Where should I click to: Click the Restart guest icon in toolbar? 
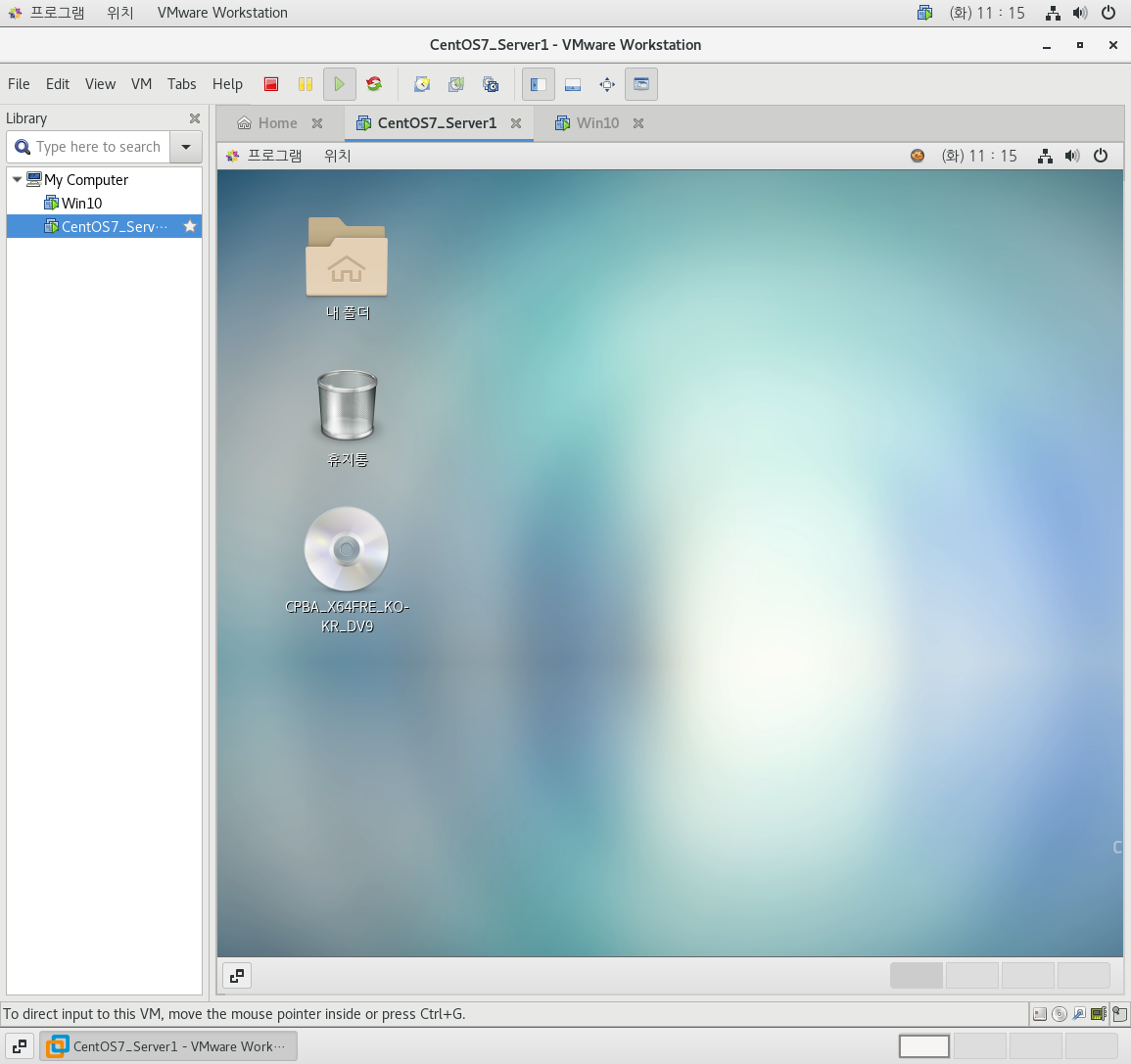pyautogui.click(x=374, y=84)
